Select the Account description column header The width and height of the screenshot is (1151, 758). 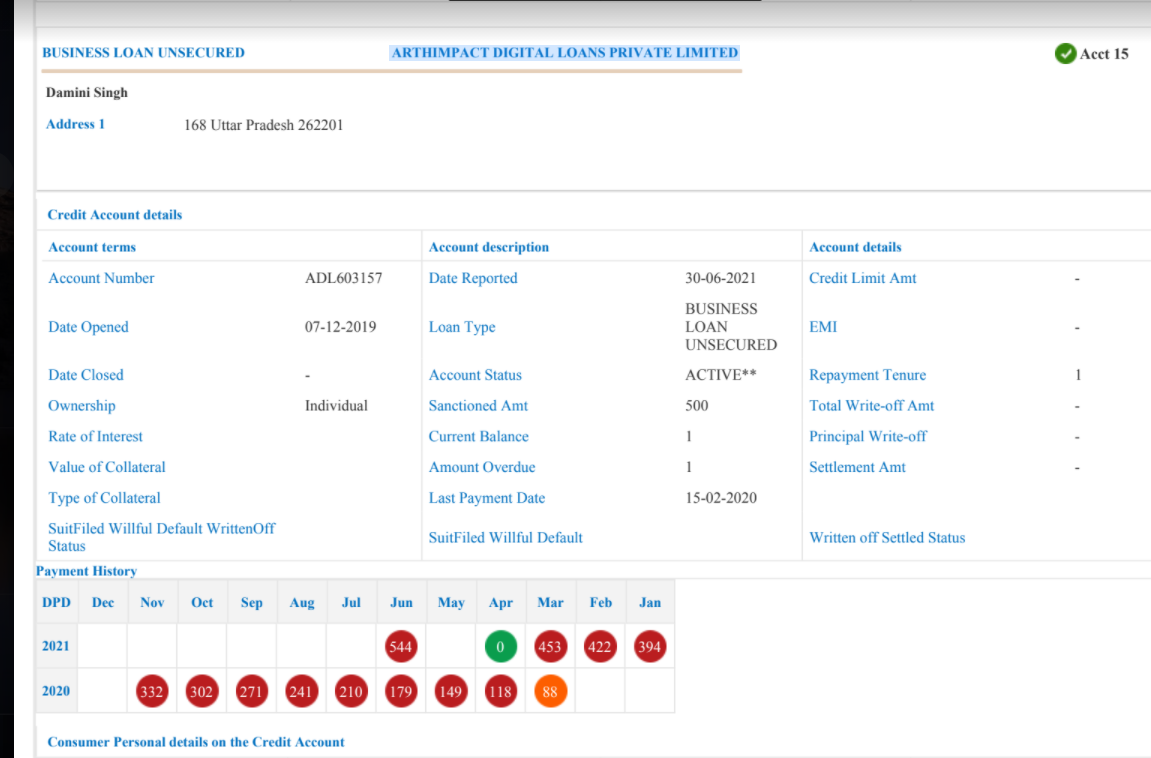pos(488,247)
